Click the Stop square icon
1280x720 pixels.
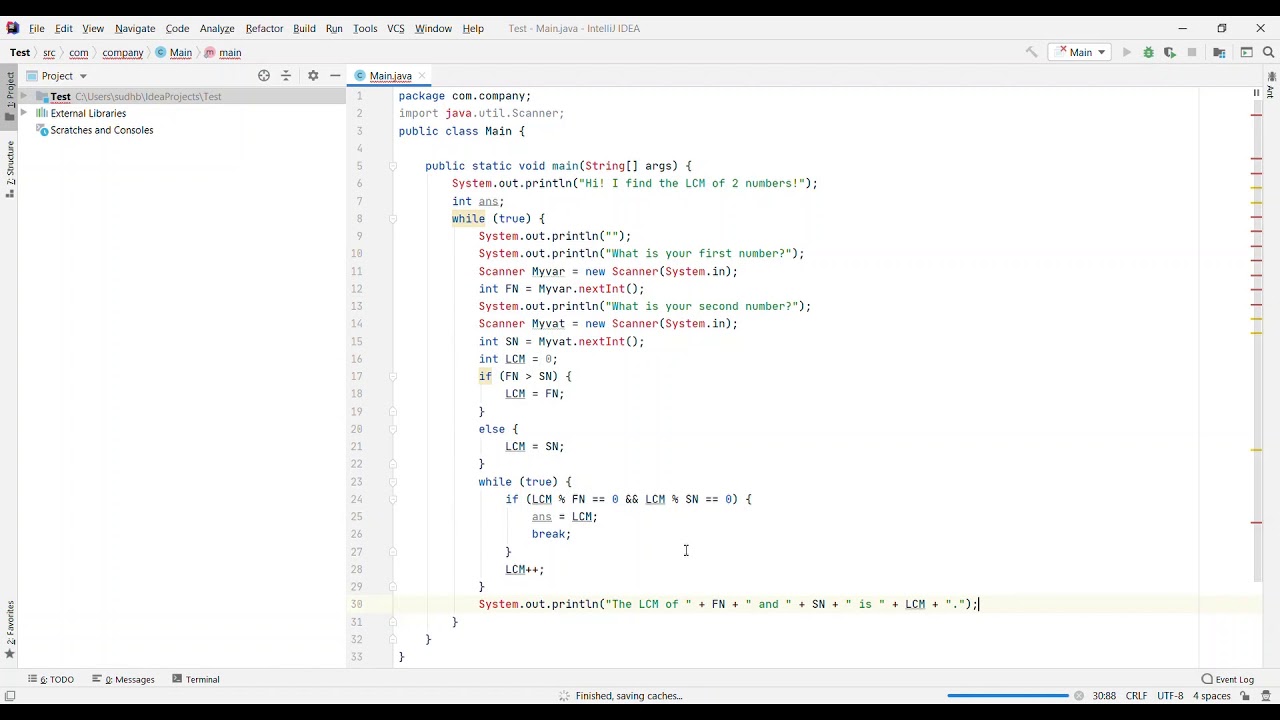(1192, 52)
